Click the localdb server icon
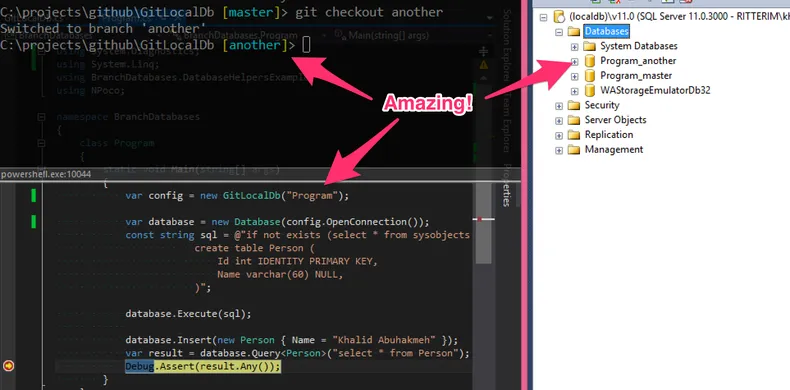Screen dimensions: 790x390 click(559, 17)
